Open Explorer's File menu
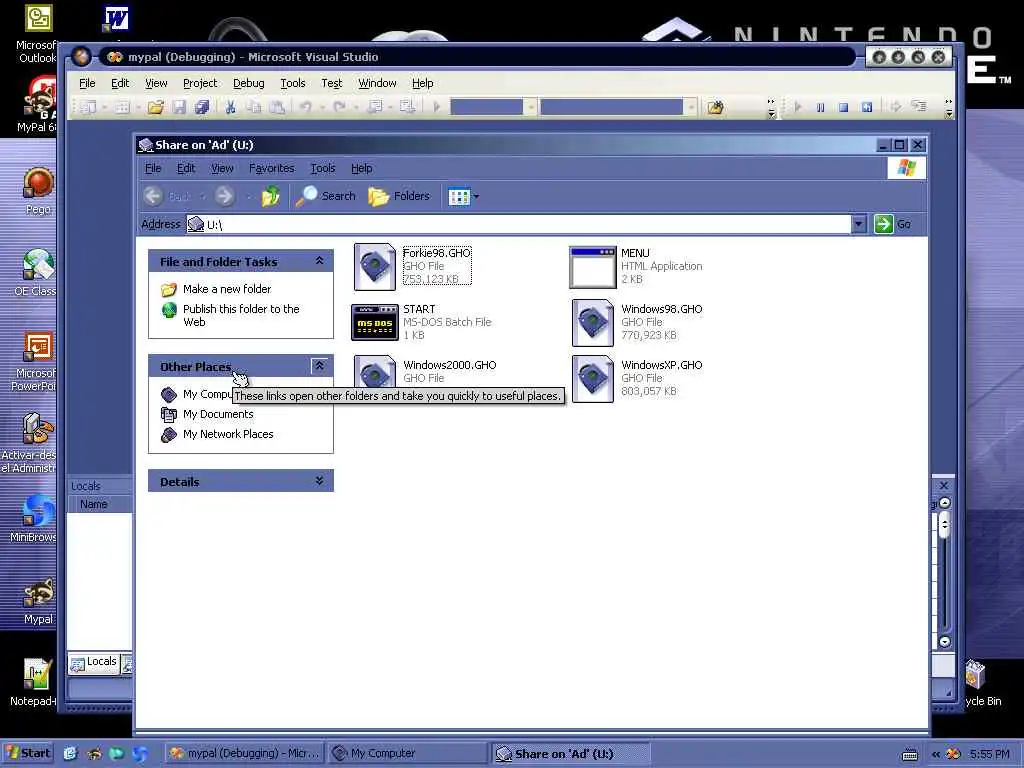 tap(153, 168)
